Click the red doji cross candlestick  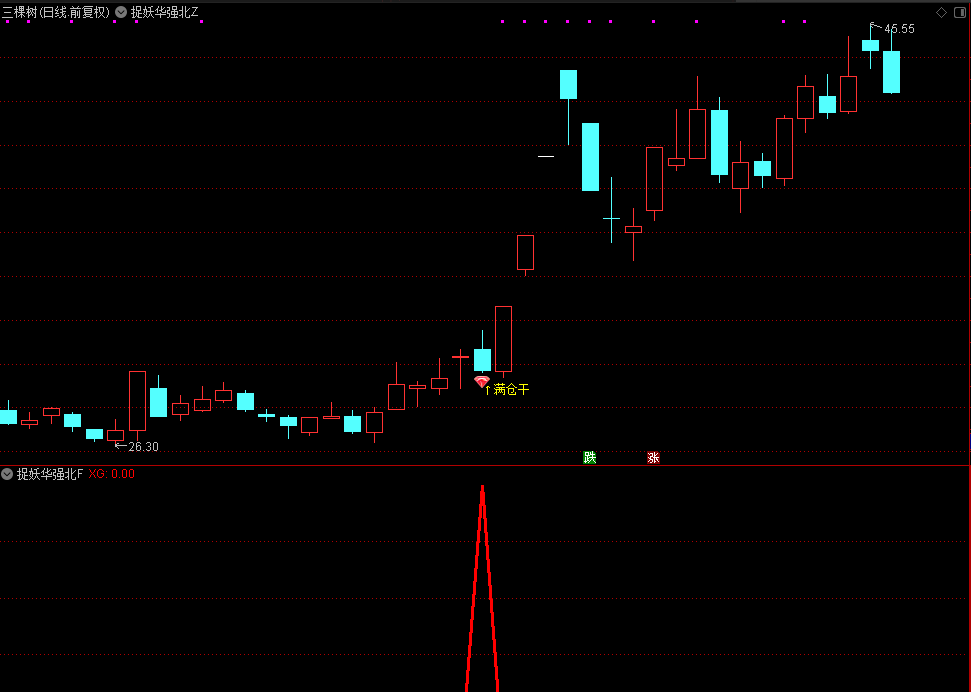460,356
